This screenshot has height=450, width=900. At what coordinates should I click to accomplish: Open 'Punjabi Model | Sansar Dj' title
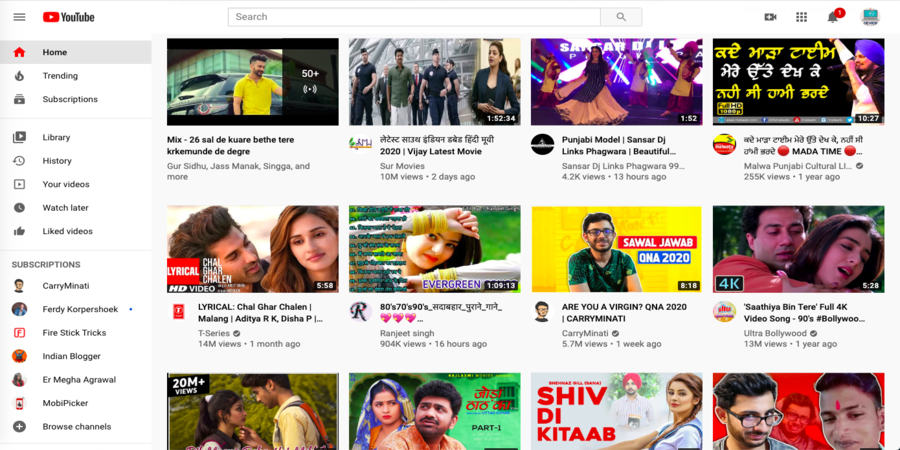tap(619, 146)
